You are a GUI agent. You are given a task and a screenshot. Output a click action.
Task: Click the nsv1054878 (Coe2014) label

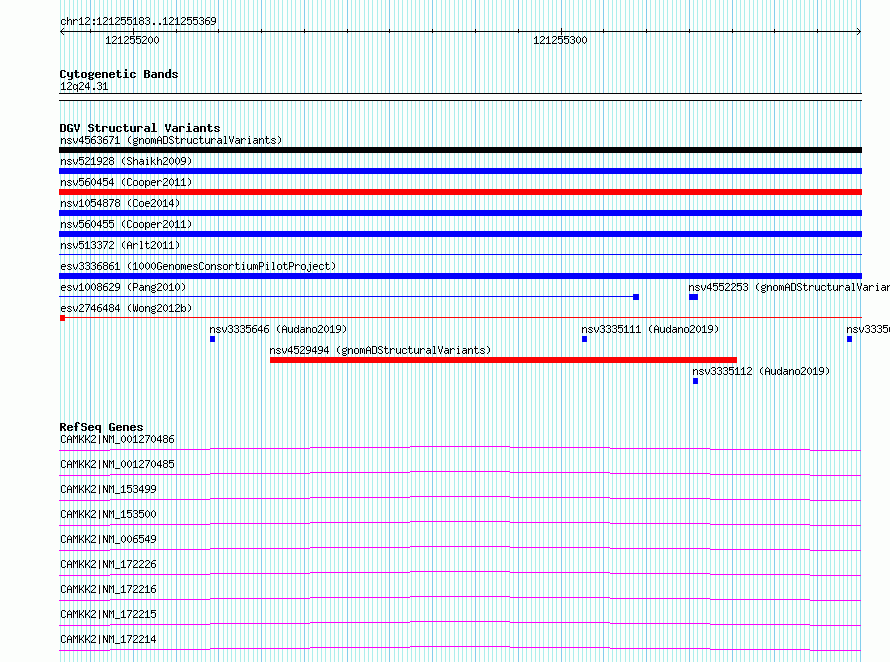120,203
